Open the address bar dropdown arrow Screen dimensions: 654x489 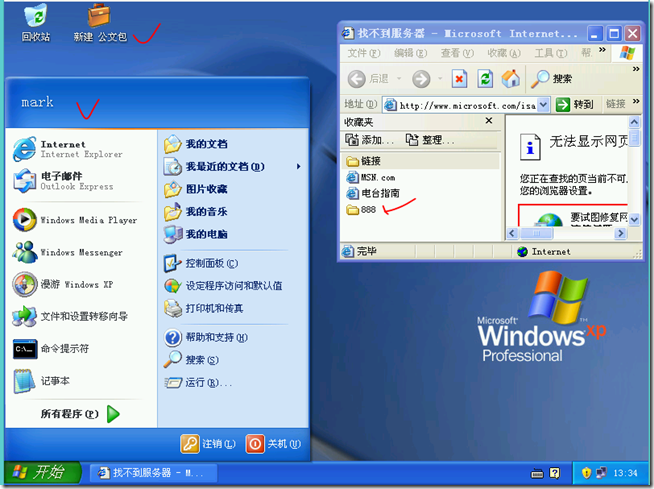point(543,104)
